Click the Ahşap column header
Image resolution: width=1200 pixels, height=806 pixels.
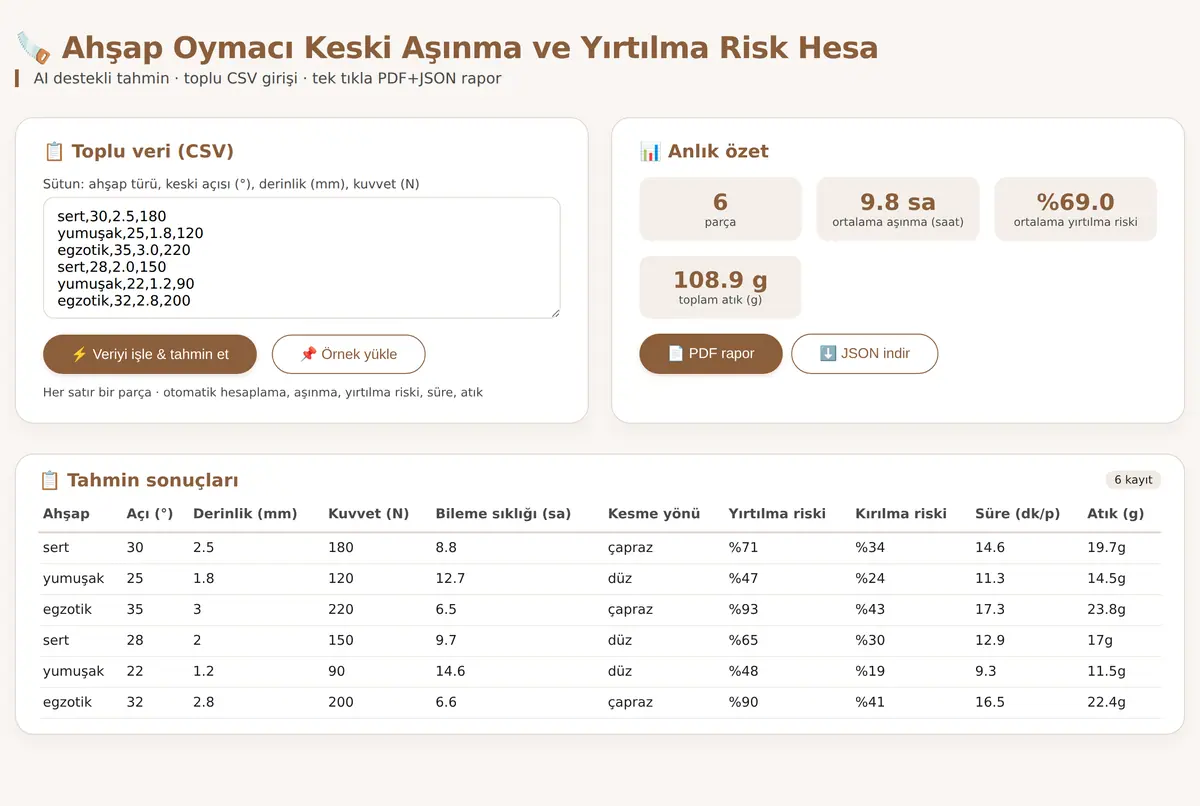tap(66, 513)
